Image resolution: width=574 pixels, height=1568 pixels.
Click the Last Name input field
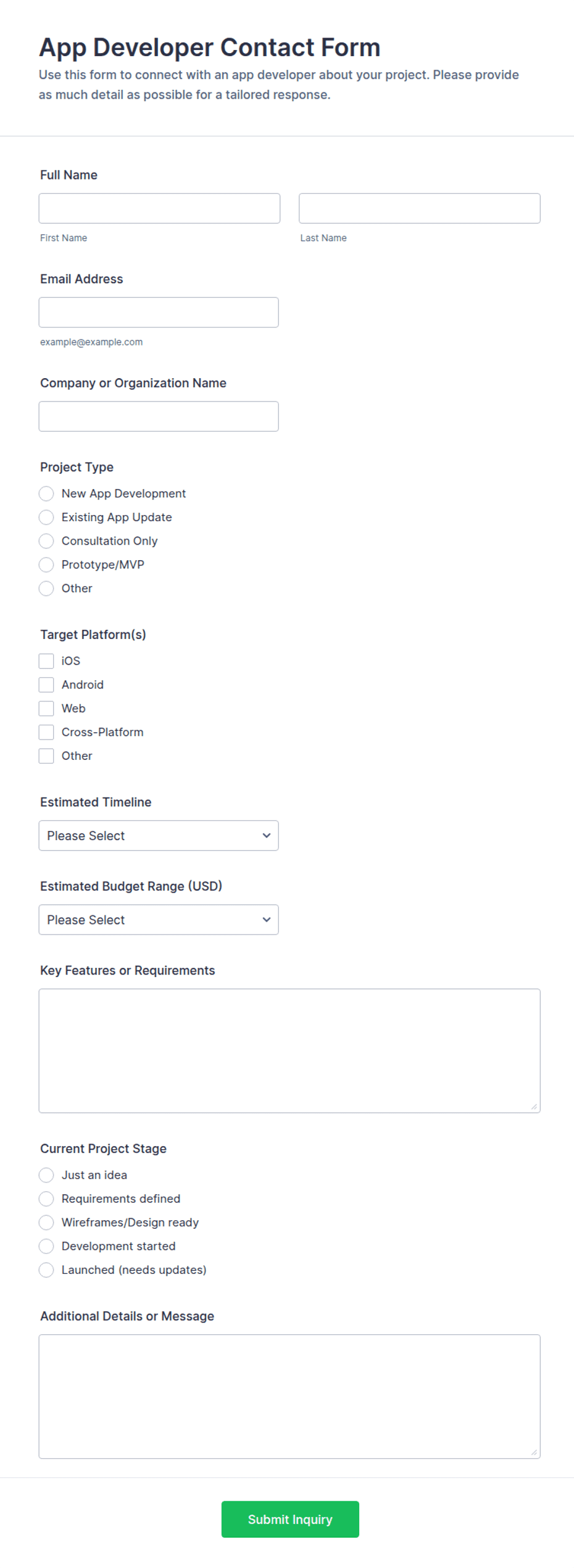pos(420,208)
